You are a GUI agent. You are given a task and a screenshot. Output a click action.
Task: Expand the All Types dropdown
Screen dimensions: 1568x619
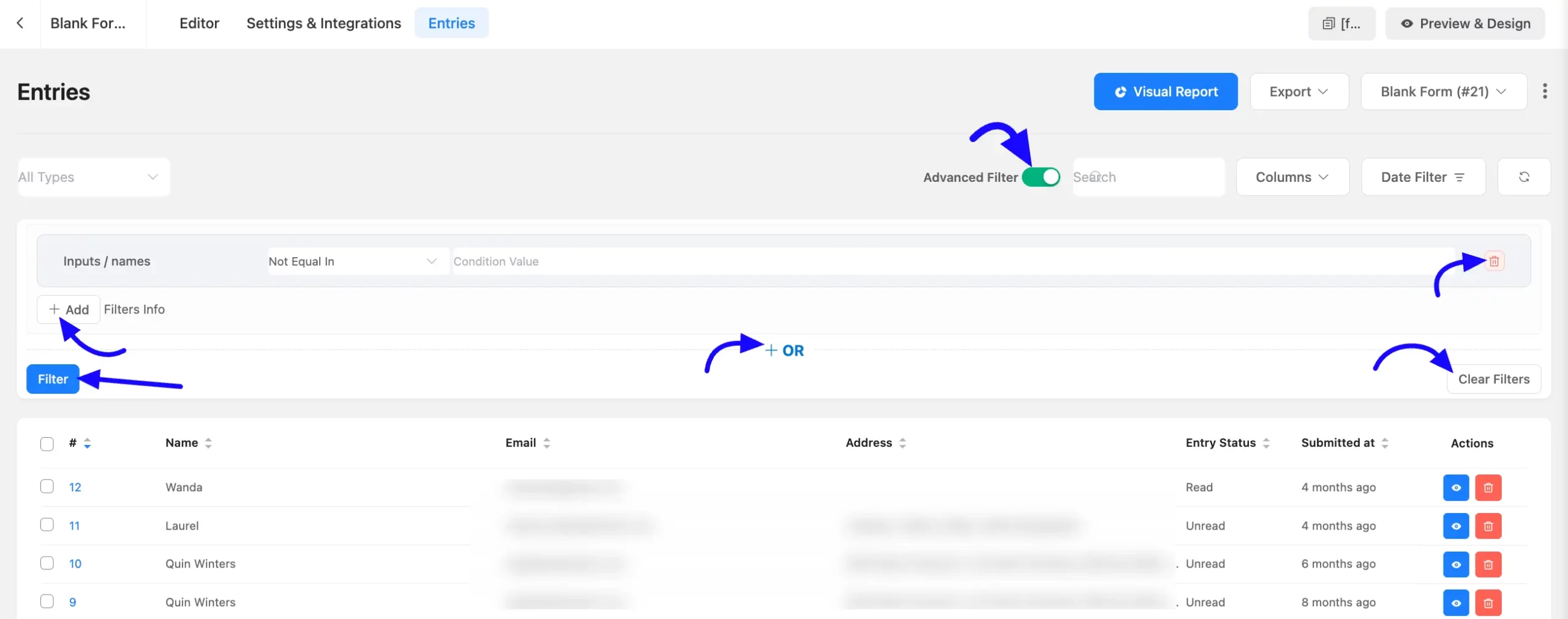click(x=94, y=177)
